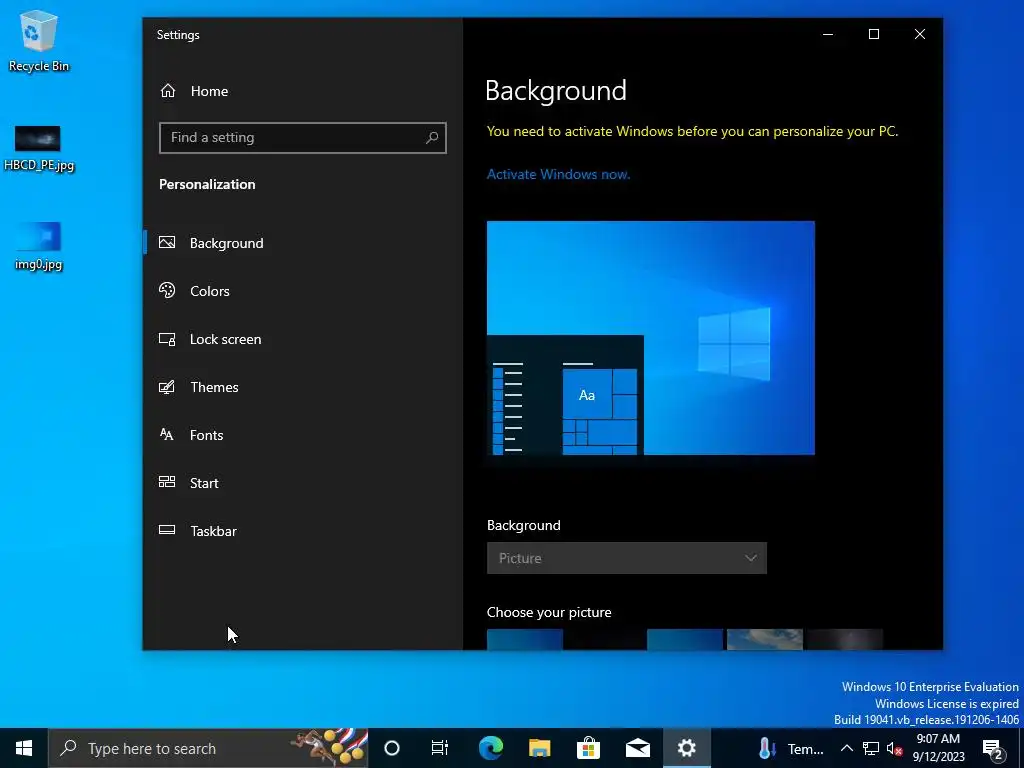Image resolution: width=1024 pixels, height=768 pixels.
Task: Click the Start tiles icon in the sidebar
Action: pos(167,482)
